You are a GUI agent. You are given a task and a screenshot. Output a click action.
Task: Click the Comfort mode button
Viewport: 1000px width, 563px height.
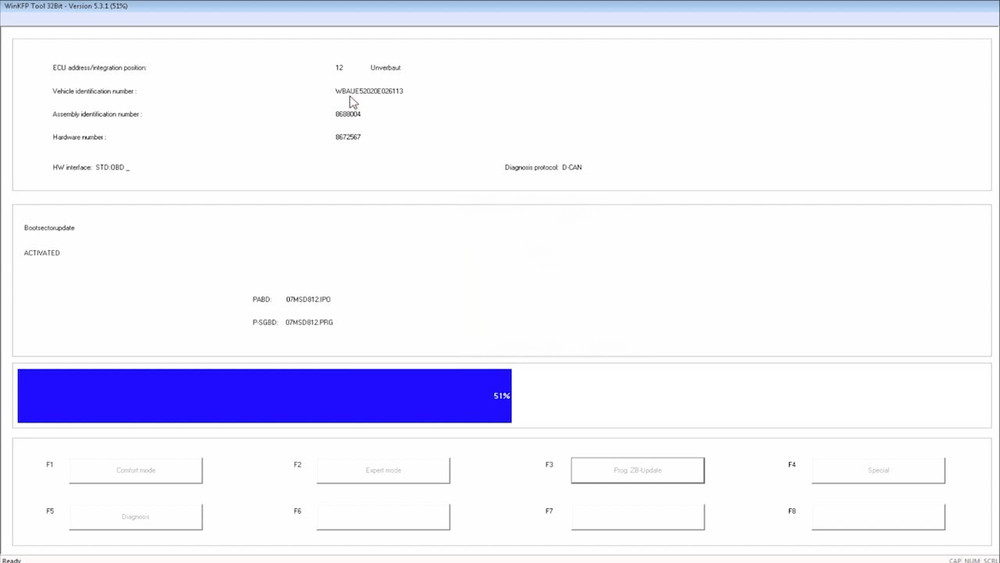coord(136,471)
